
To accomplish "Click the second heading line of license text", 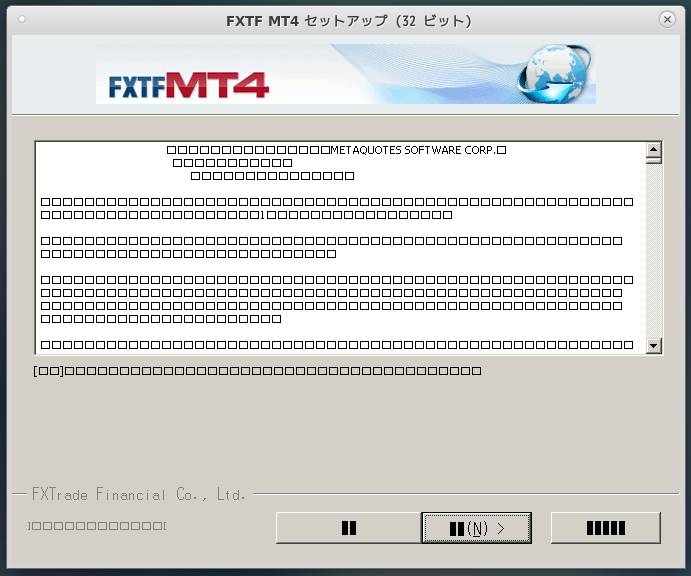I will 233,163.
